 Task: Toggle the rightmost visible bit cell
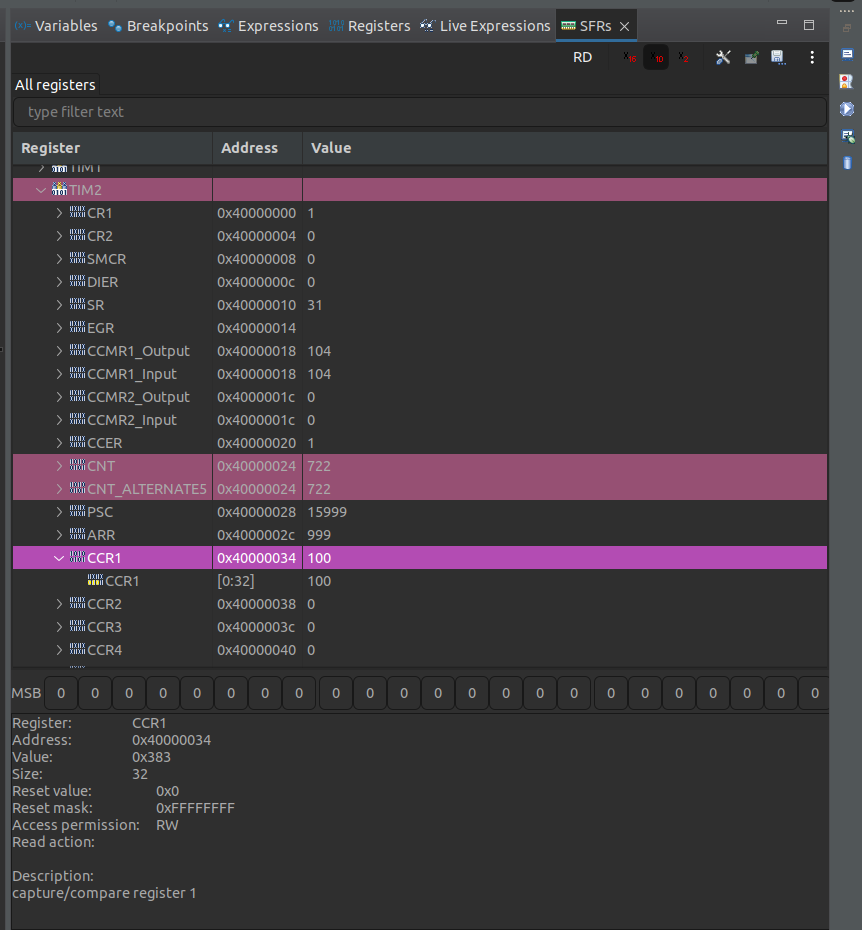pos(814,692)
